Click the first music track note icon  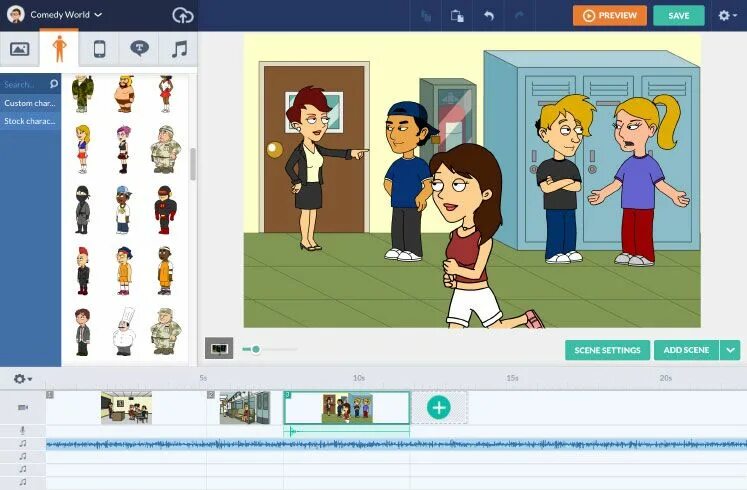[x=23, y=444]
